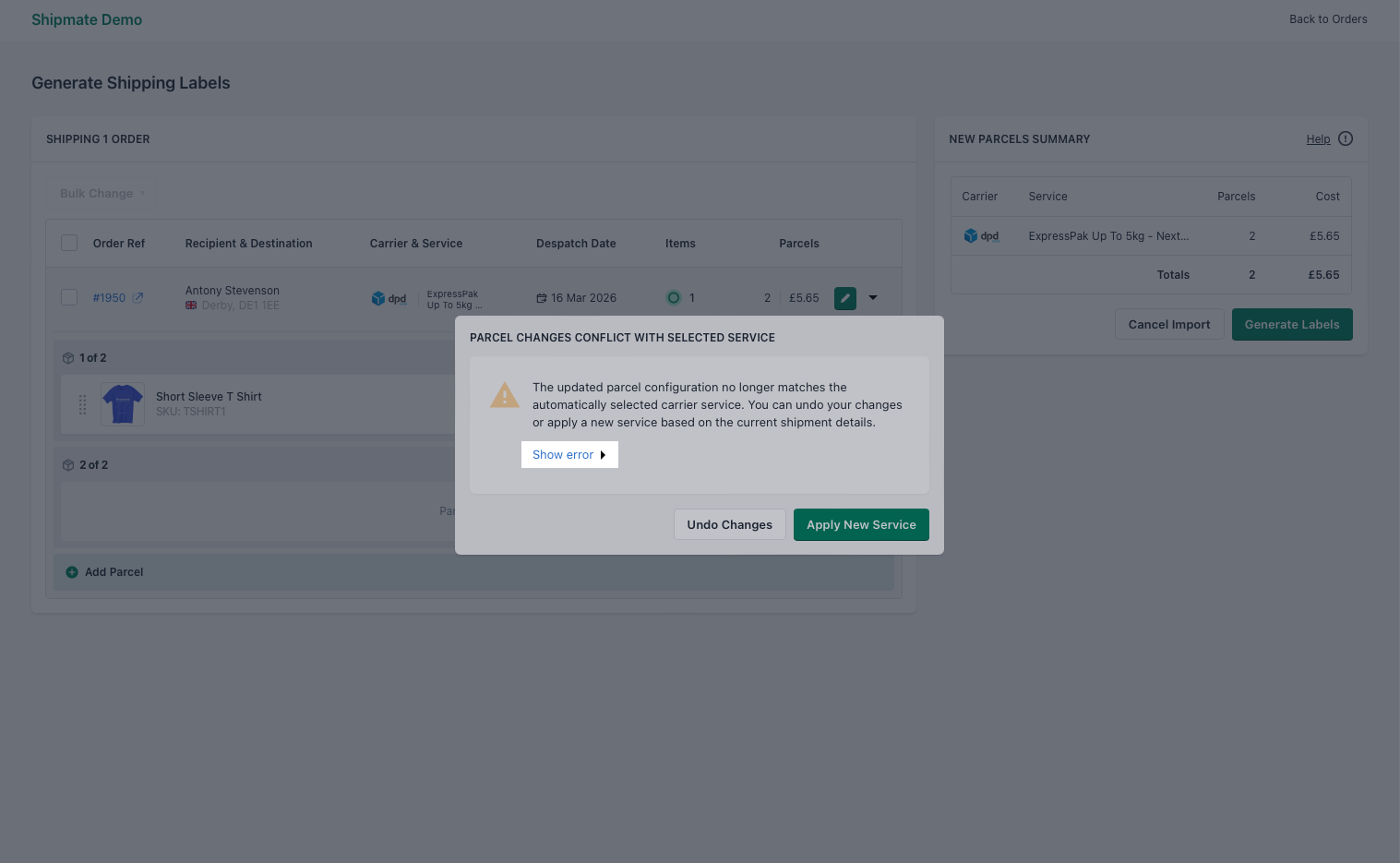
Task: Check the checkbox for order #1950
Action: (x=69, y=297)
